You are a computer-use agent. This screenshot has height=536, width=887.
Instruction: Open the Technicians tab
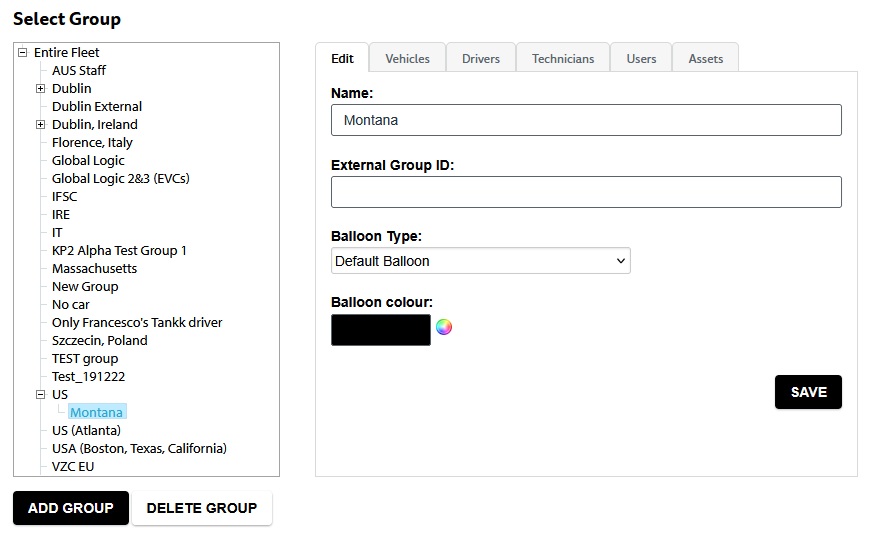point(563,59)
